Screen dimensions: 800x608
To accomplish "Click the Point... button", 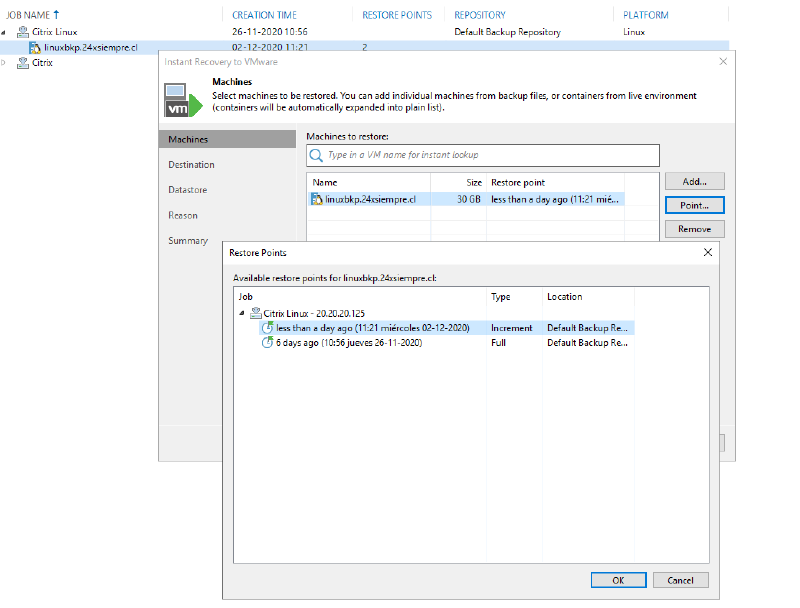I will pyautogui.click(x=694, y=206).
